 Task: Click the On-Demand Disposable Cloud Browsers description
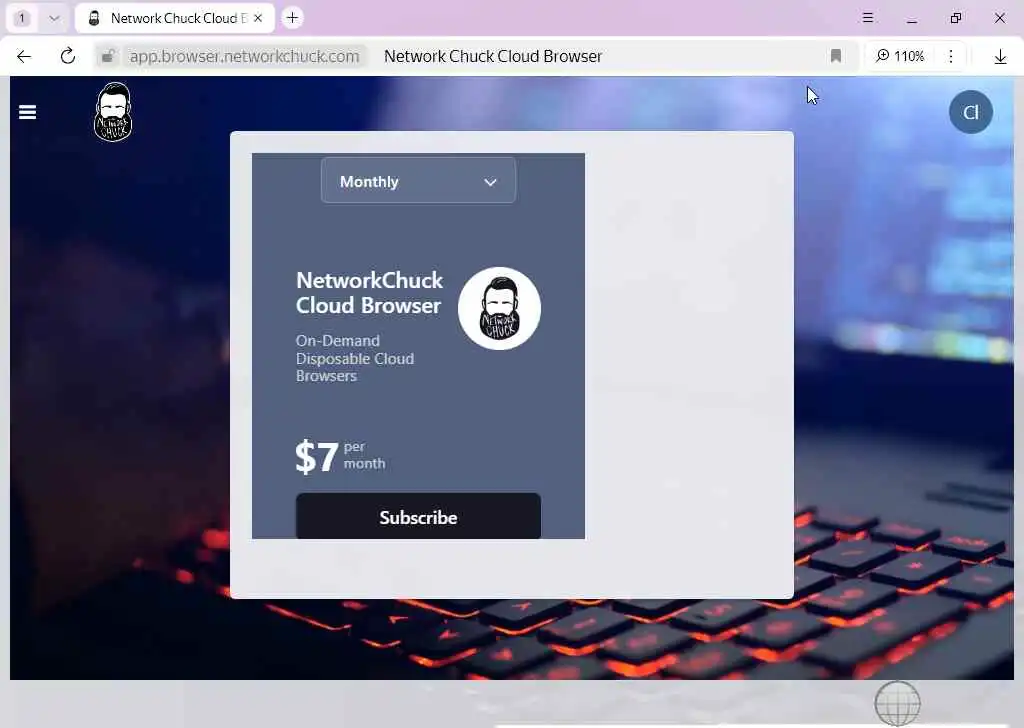[355, 358]
